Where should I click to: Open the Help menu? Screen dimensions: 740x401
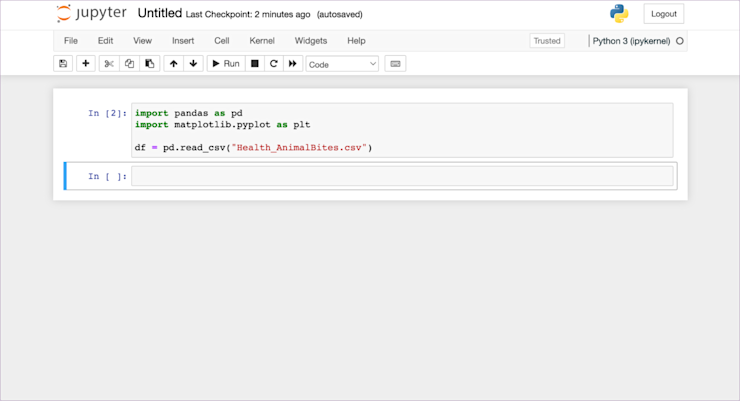coord(356,41)
